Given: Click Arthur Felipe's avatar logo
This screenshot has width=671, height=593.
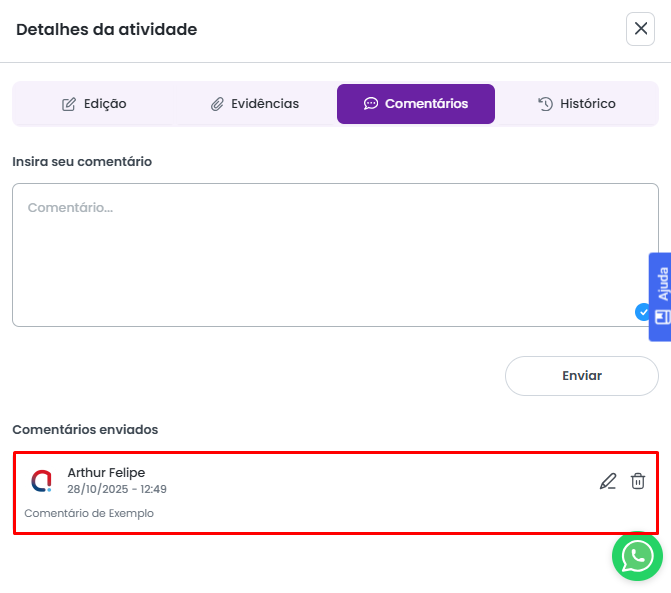Looking at the screenshot, I should tap(41, 481).
